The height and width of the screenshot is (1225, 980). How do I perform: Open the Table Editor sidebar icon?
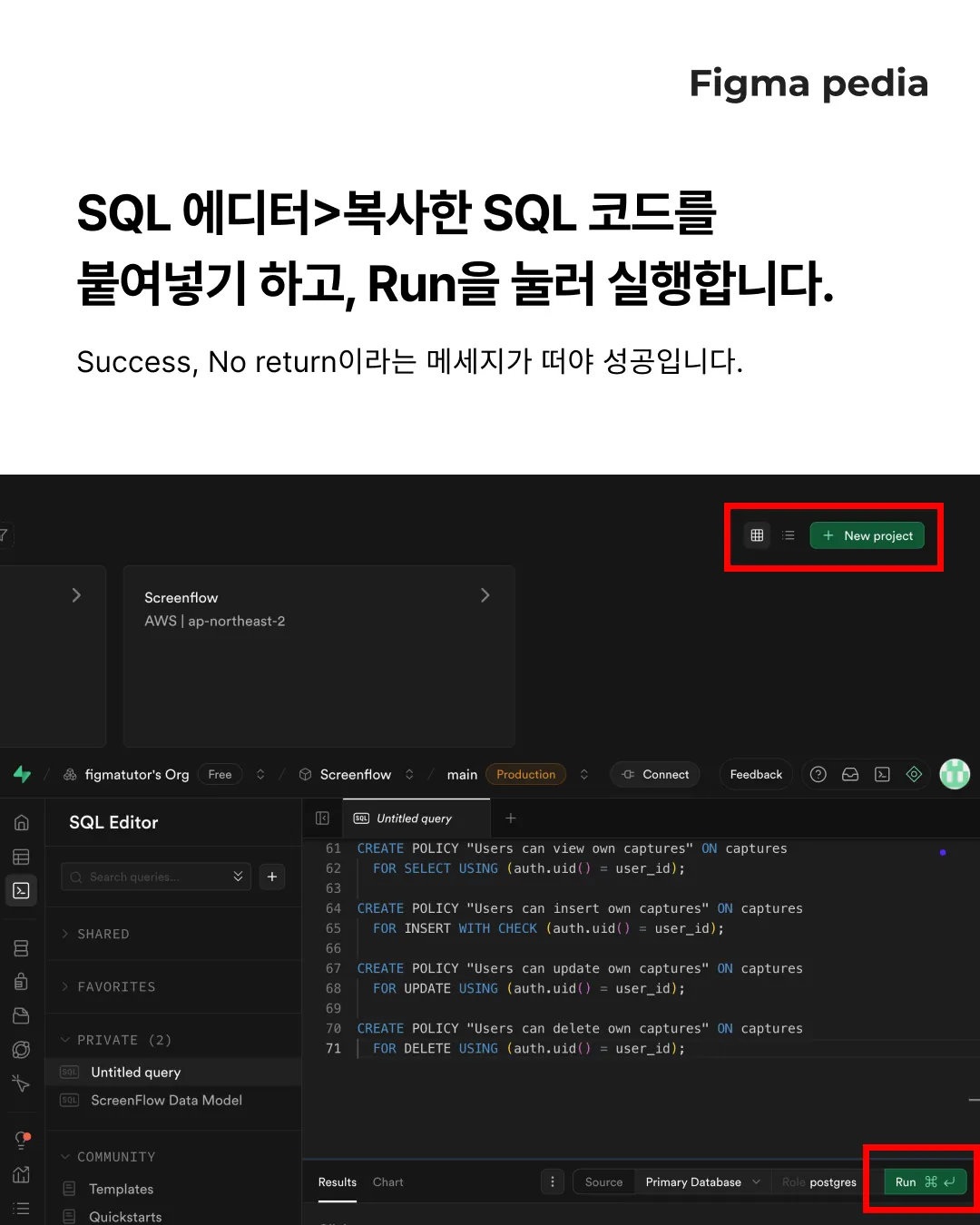pos(22,857)
